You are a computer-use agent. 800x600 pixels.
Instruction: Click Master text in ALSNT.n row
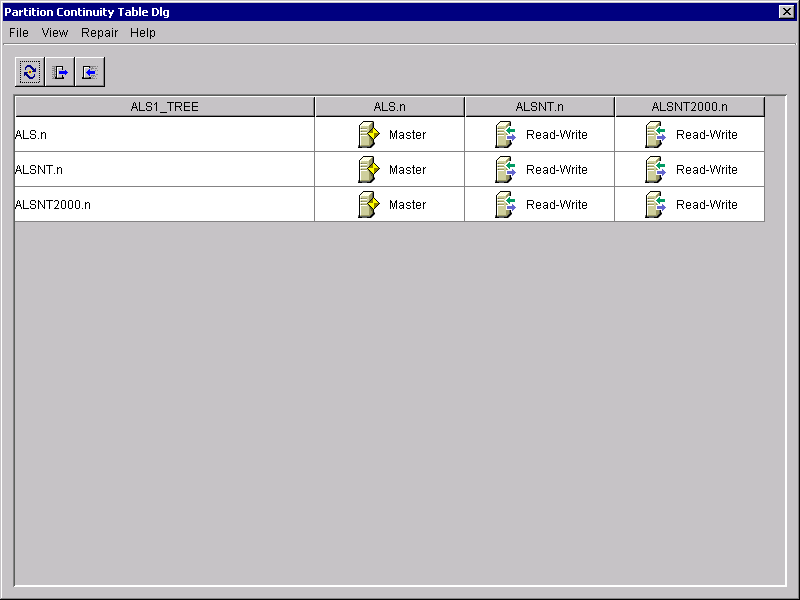pyautogui.click(x=407, y=169)
